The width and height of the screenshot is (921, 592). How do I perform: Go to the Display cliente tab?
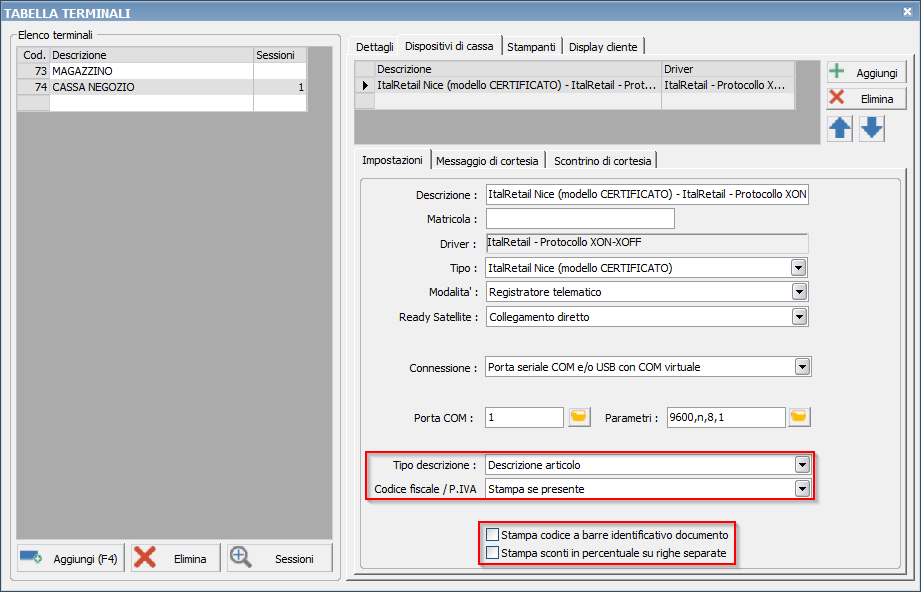(x=605, y=46)
